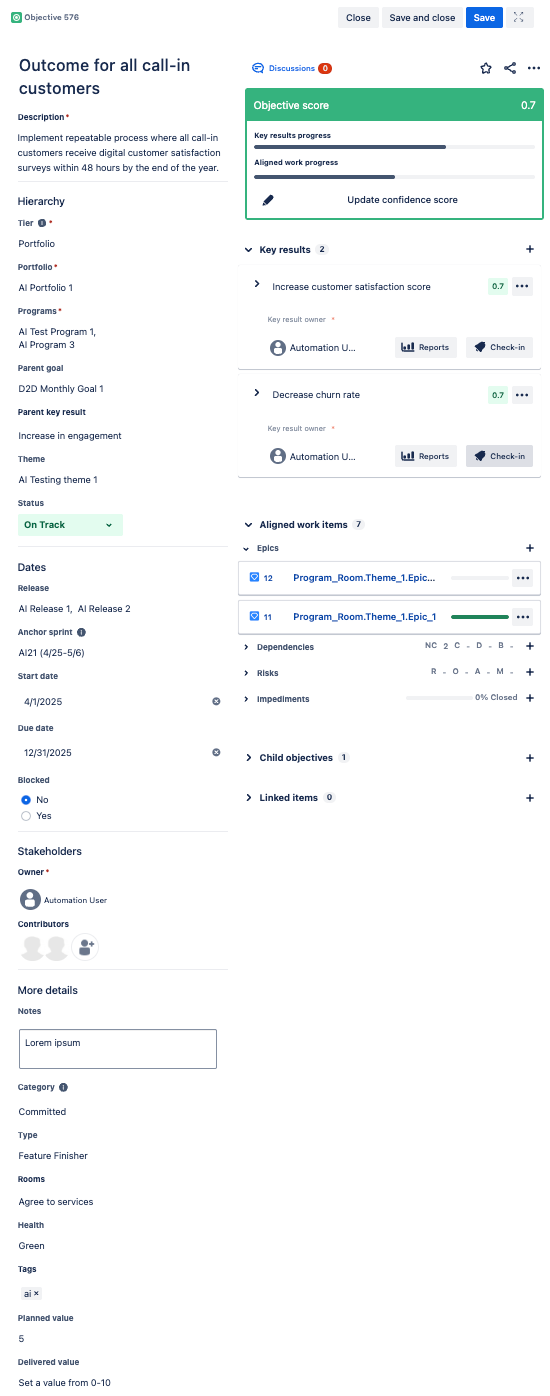
Task: Click the Due date field
Action: click(122, 752)
